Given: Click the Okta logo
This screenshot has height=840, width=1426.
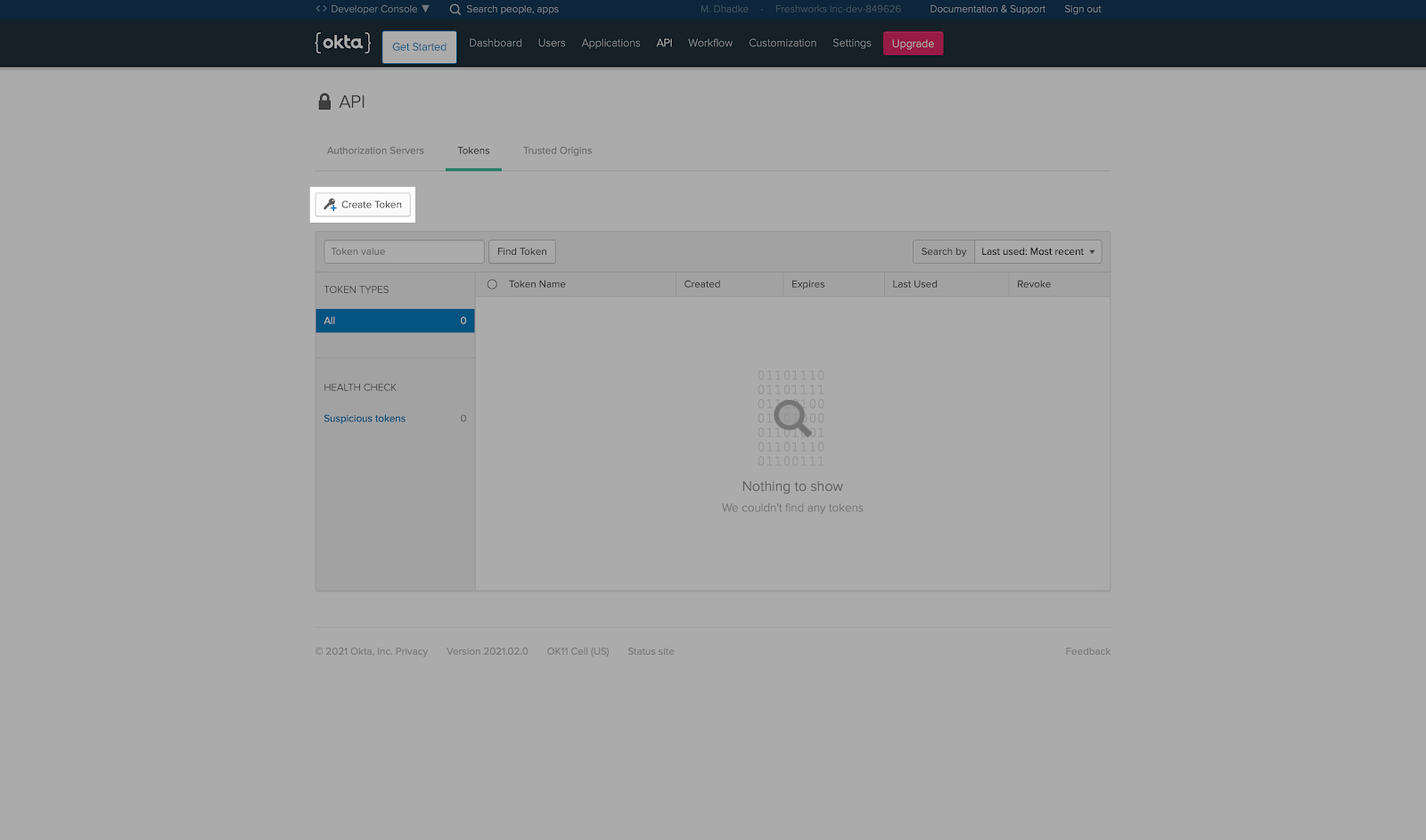Looking at the screenshot, I should 342,43.
